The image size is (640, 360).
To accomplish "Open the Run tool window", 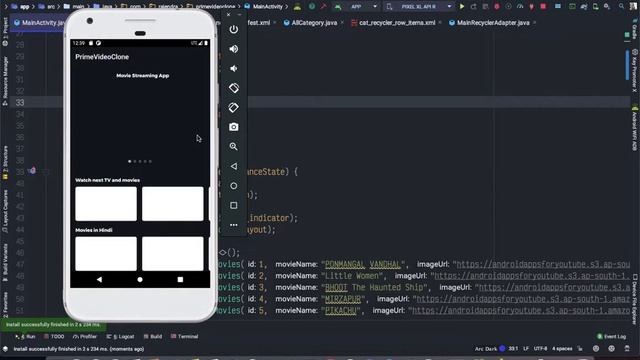I will pos(25,337).
